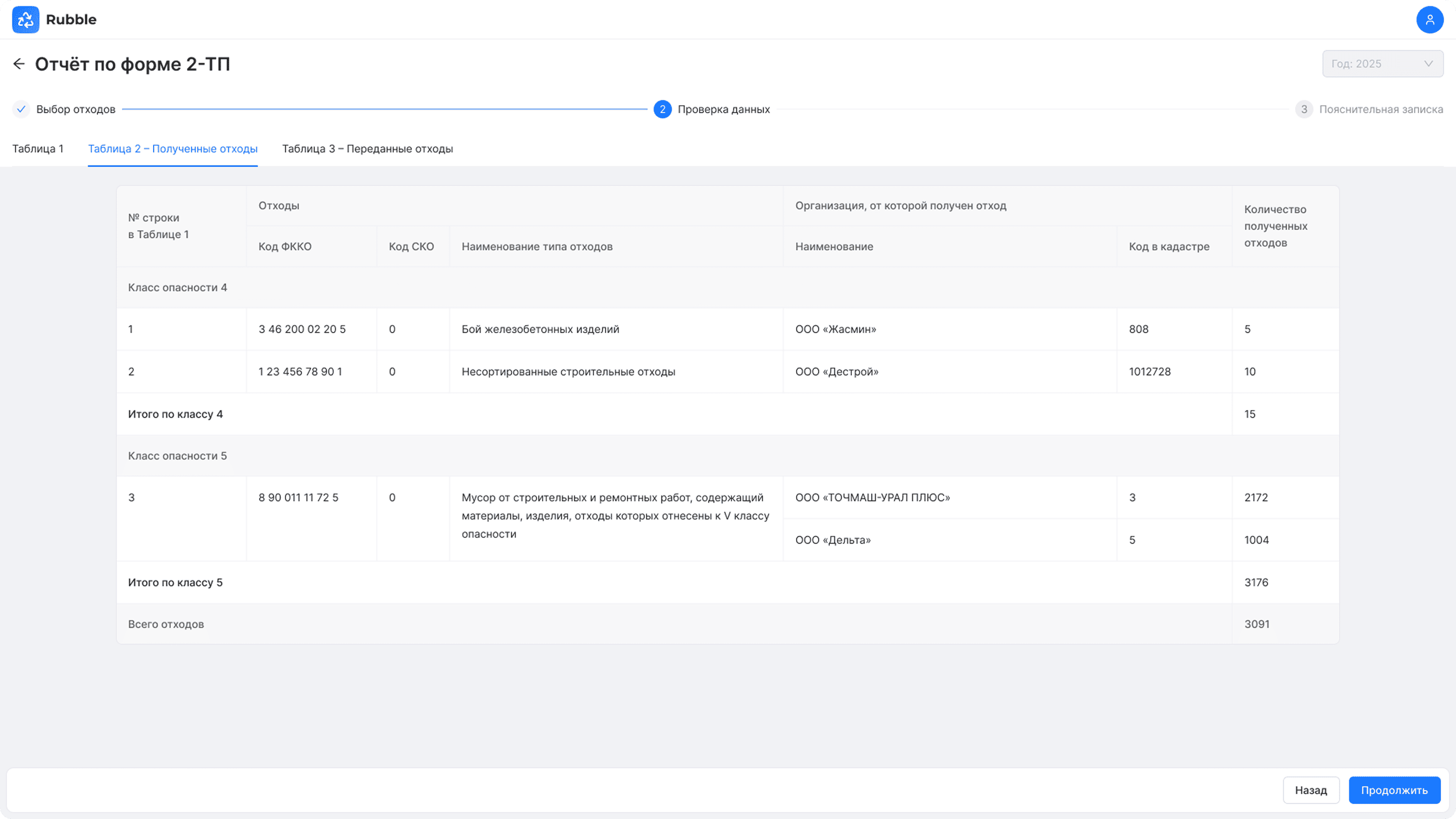Click the Класс опасности 4 group row

pyautogui.click(x=728, y=287)
